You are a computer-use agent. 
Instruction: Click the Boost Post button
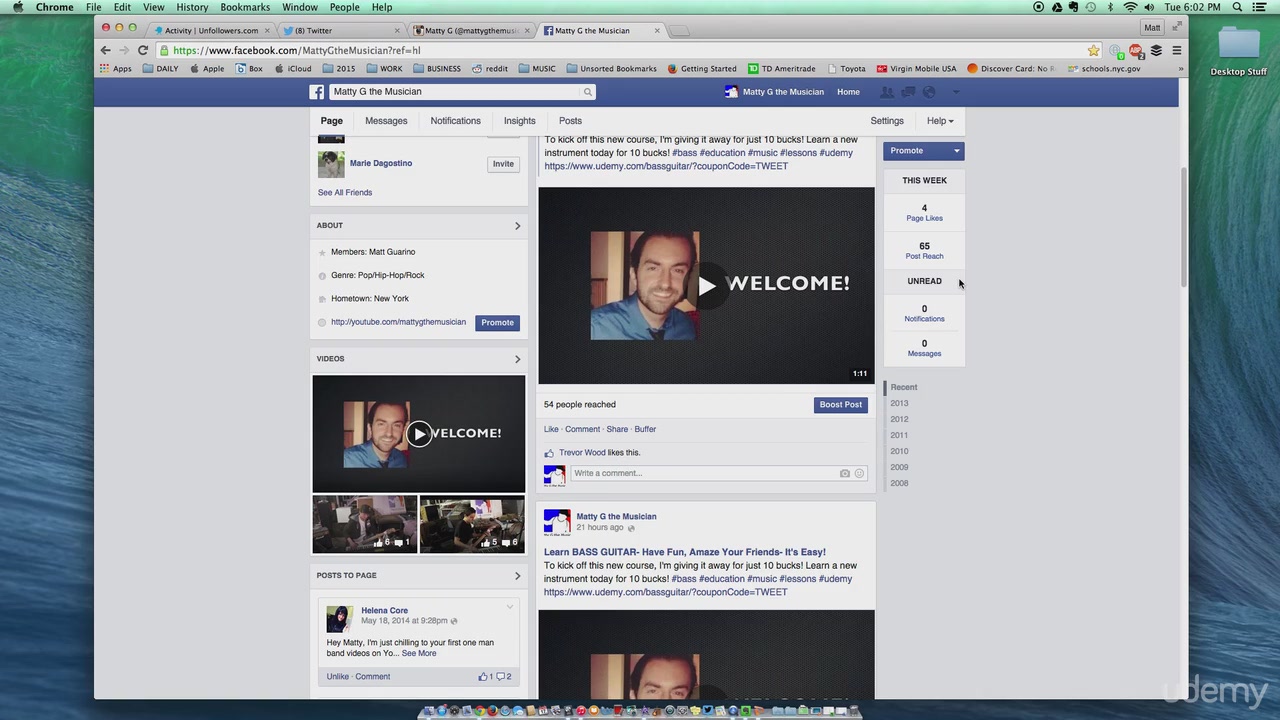pos(840,405)
